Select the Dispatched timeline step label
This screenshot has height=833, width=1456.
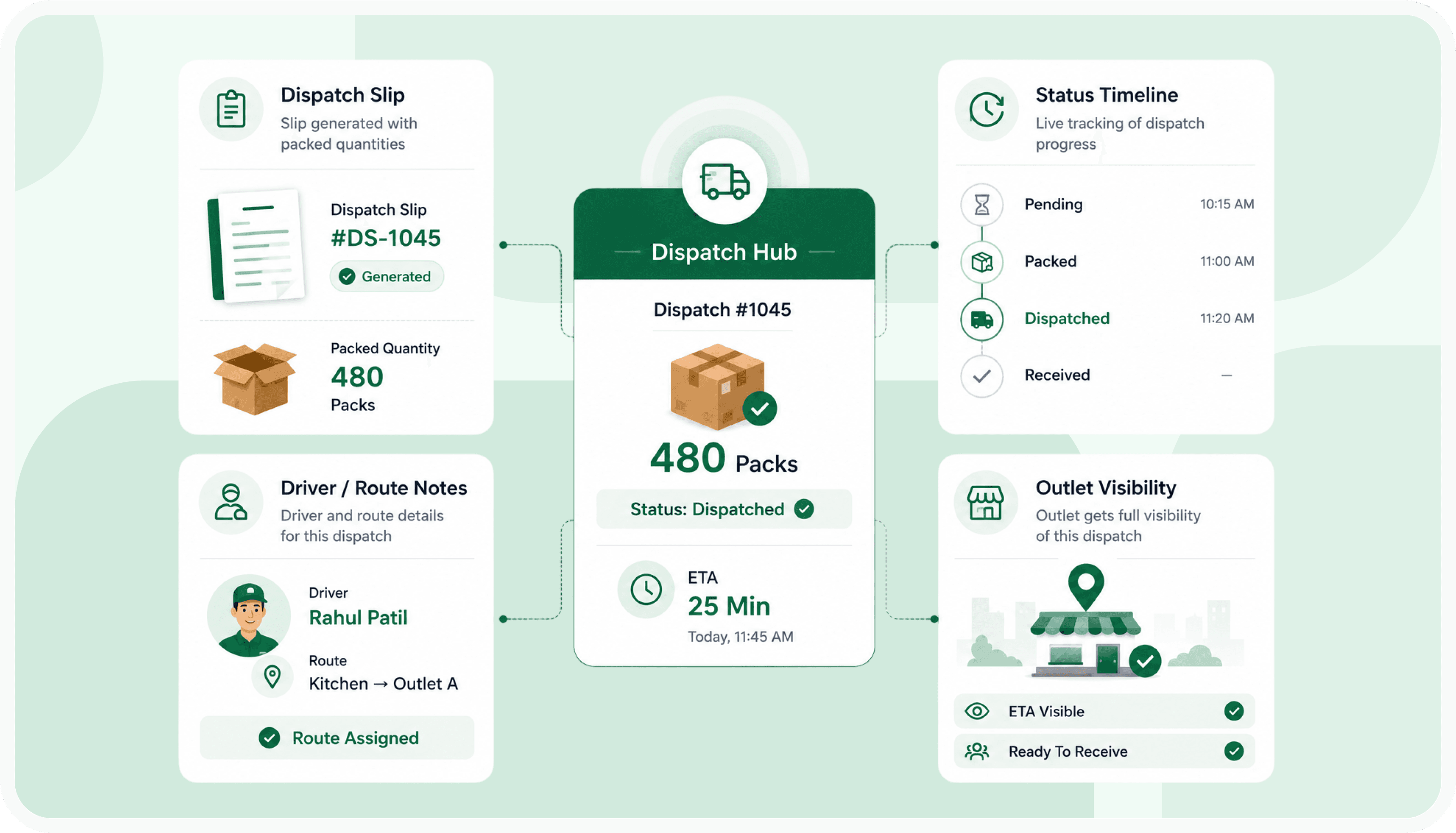tap(1067, 318)
